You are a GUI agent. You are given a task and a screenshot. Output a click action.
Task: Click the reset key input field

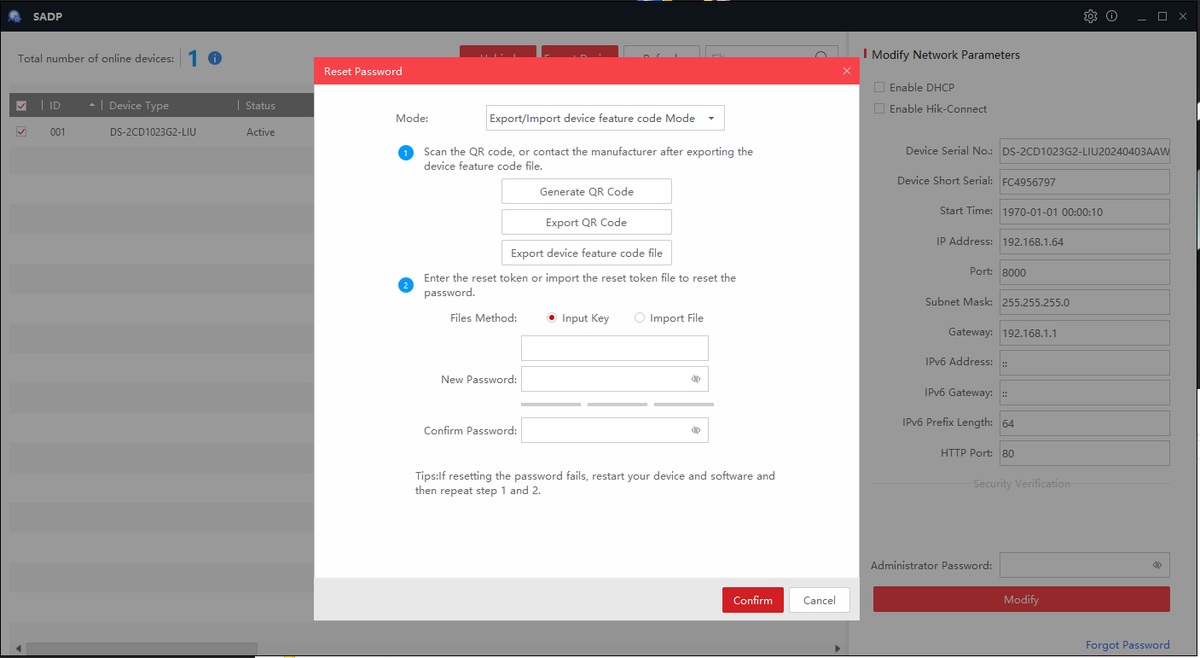point(615,348)
